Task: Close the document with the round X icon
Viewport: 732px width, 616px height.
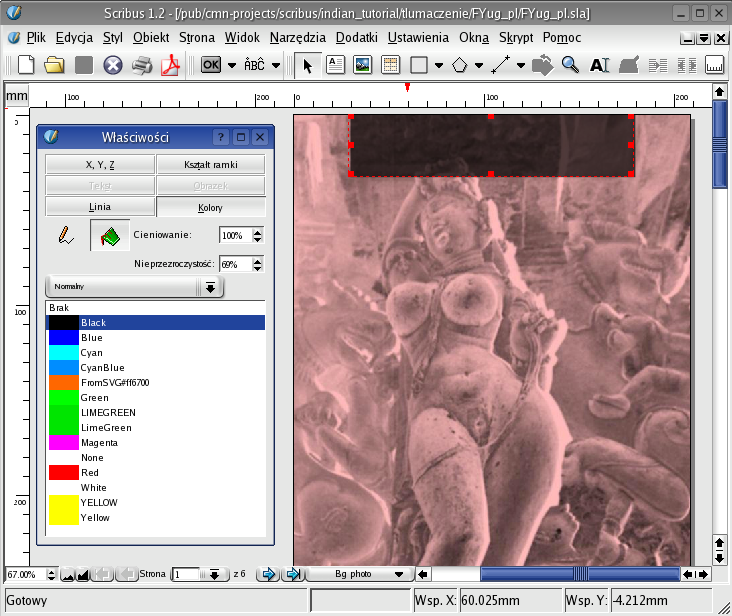Action: click(113, 65)
